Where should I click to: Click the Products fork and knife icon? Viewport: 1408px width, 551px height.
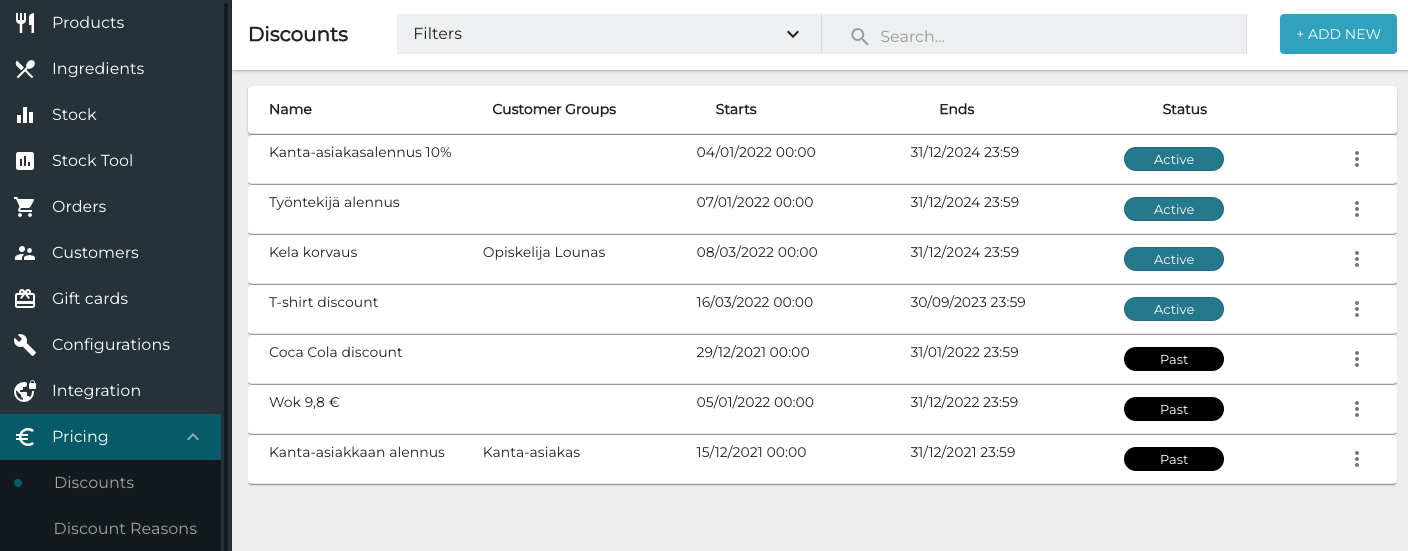coord(25,23)
